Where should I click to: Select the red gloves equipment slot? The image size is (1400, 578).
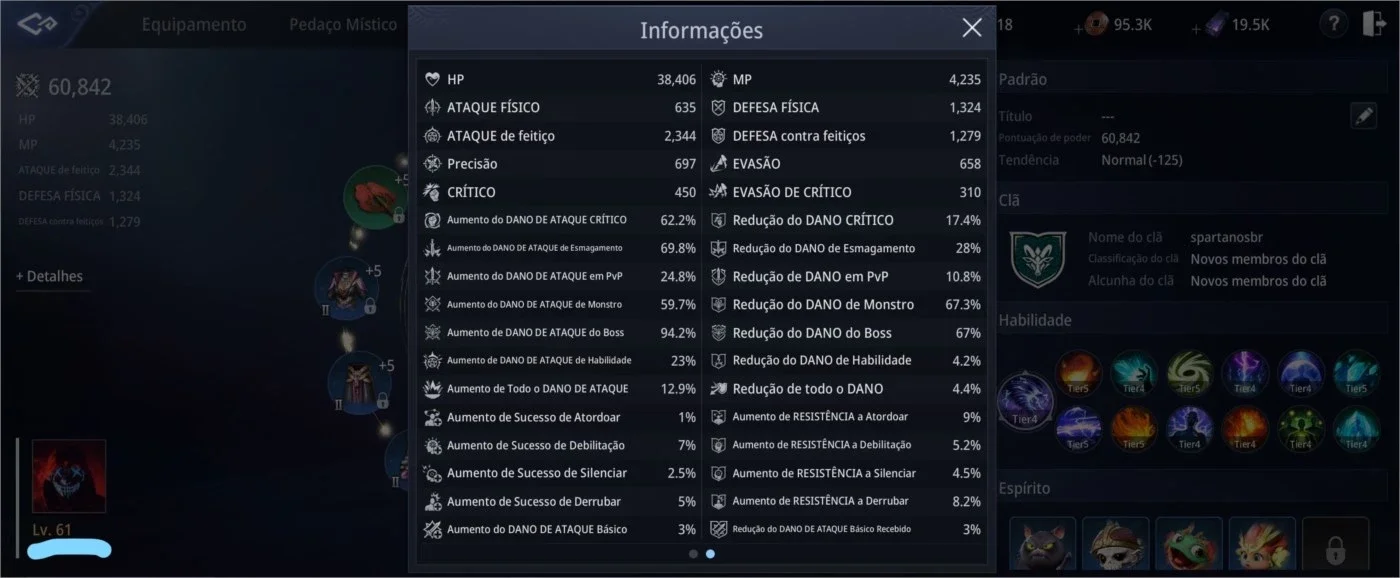click(x=374, y=197)
